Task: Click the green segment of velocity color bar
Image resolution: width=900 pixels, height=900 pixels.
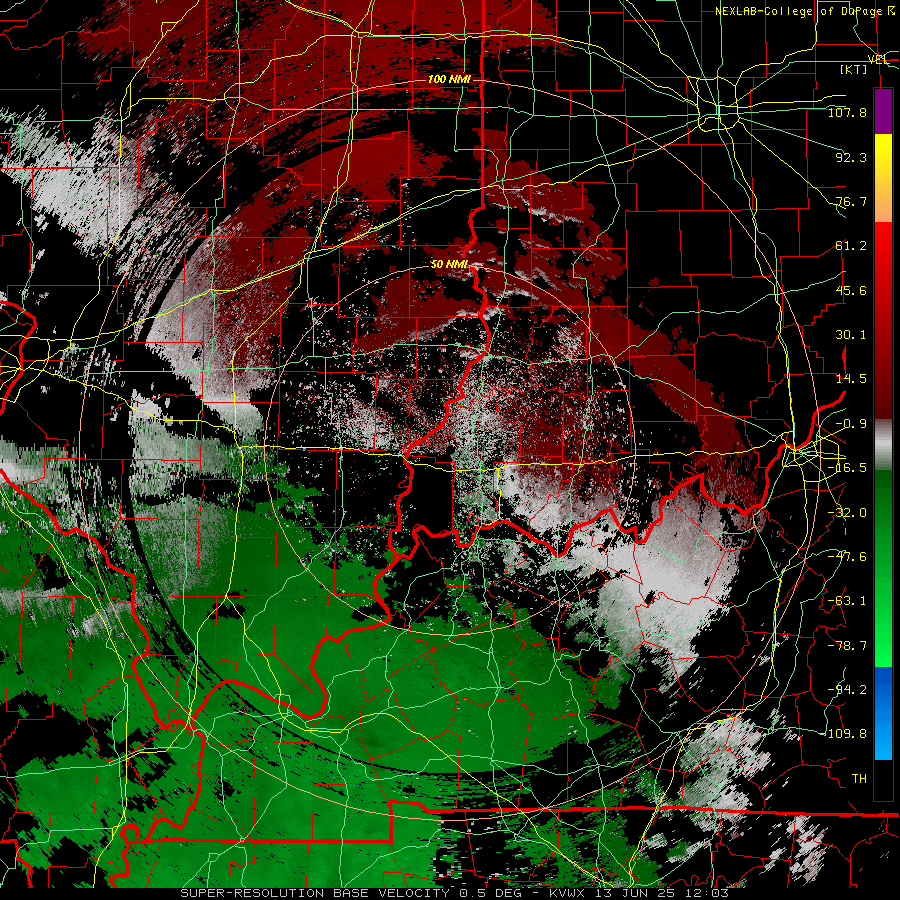Action: (x=883, y=568)
